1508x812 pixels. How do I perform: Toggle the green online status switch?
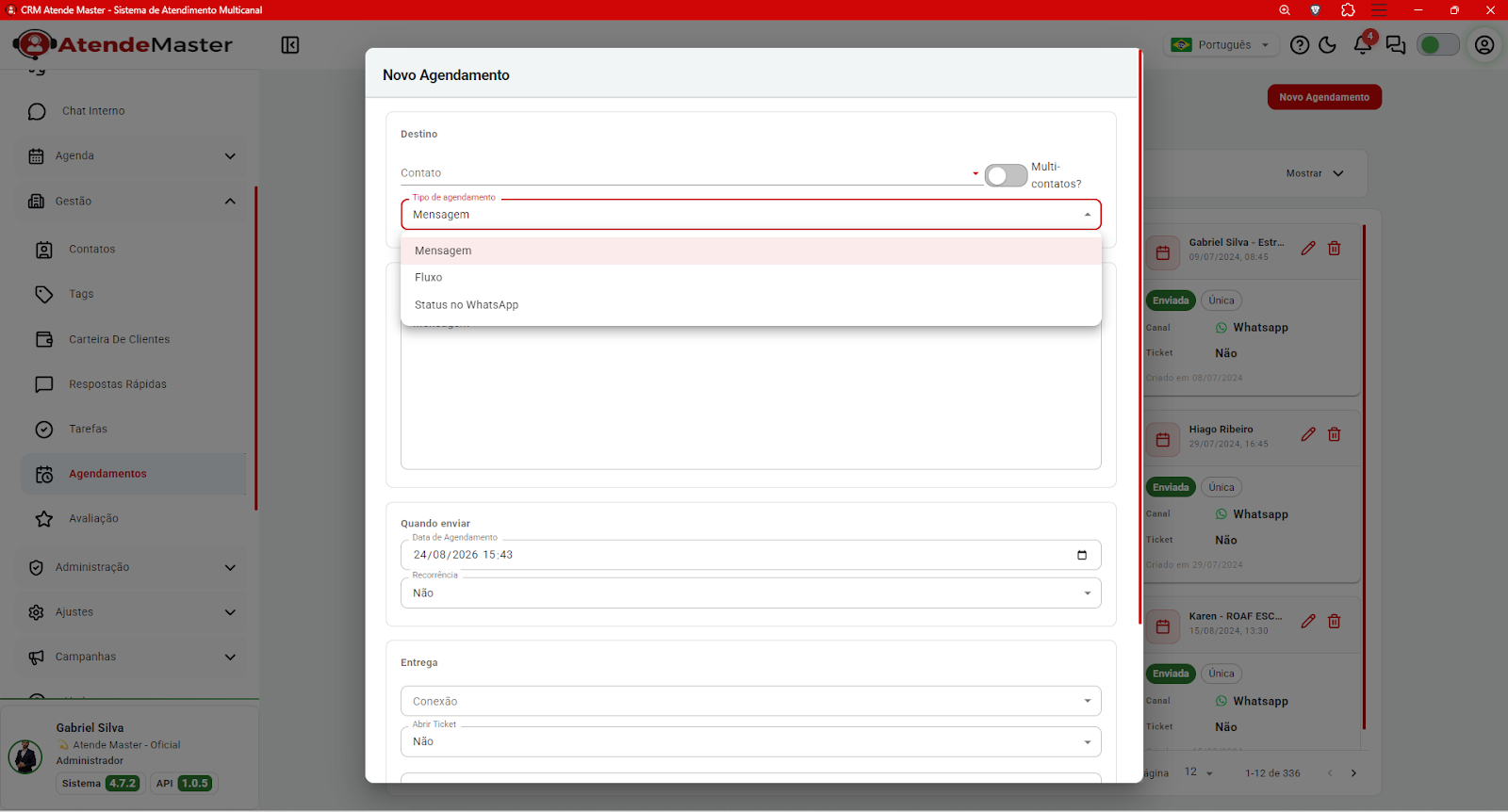click(x=1438, y=45)
